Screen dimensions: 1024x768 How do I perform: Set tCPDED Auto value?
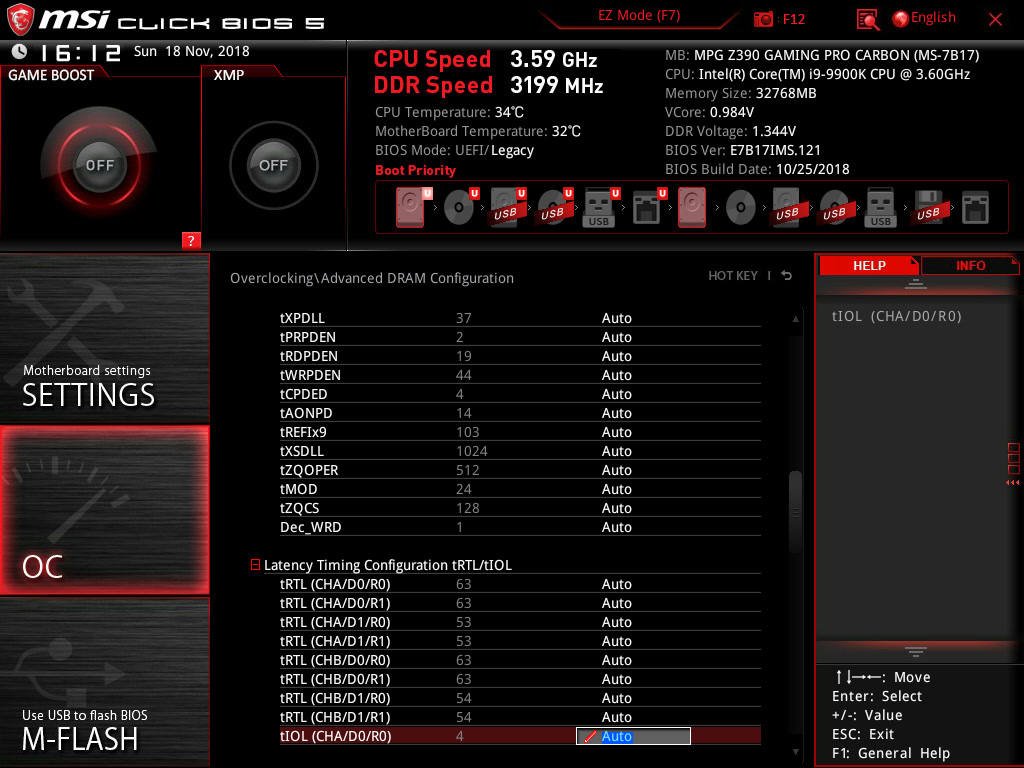tap(616, 394)
